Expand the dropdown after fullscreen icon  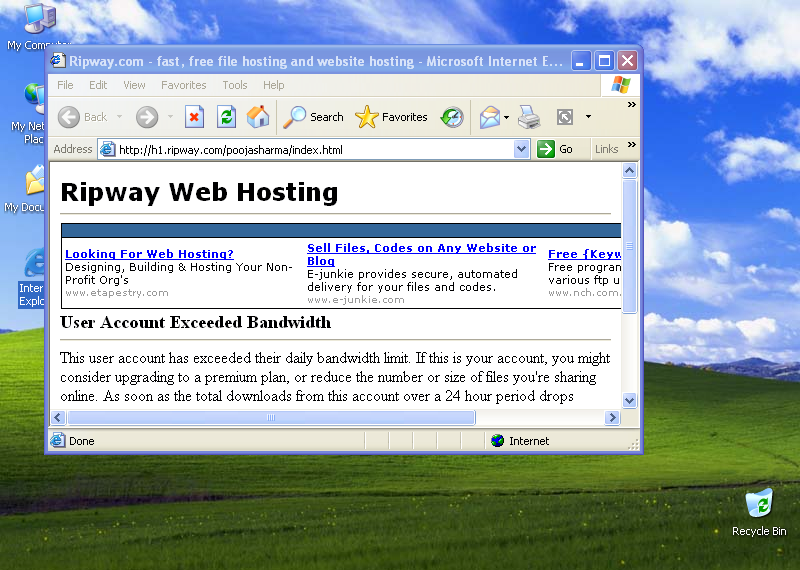coord(588,117)
